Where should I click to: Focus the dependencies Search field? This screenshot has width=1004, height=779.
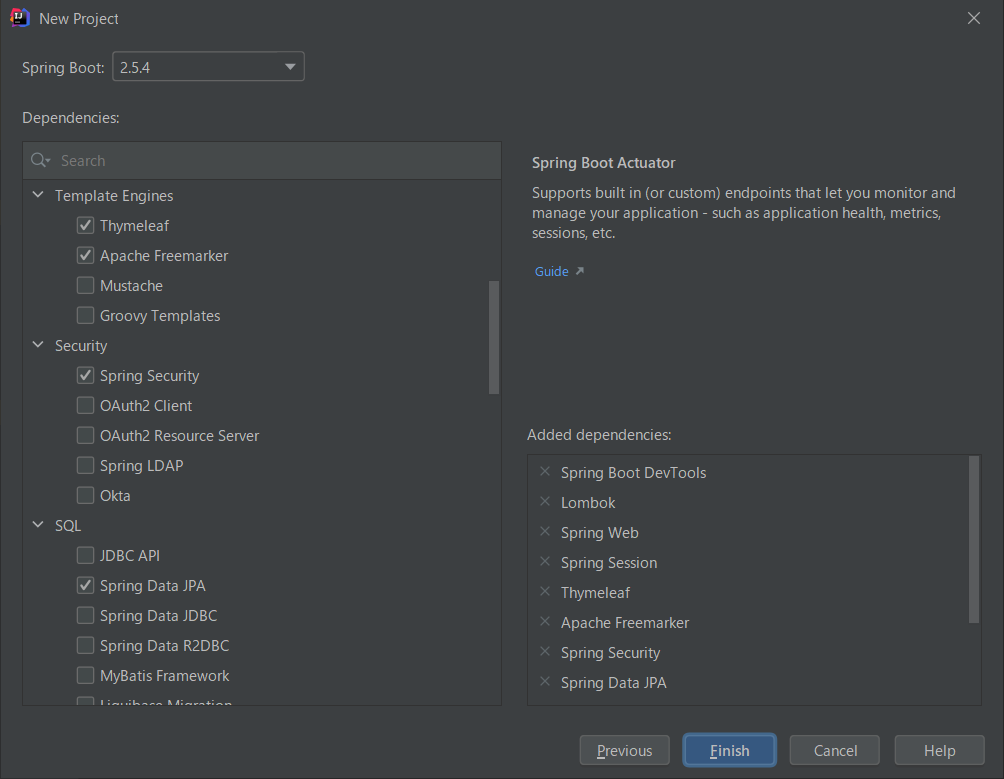tap(262, 160)
